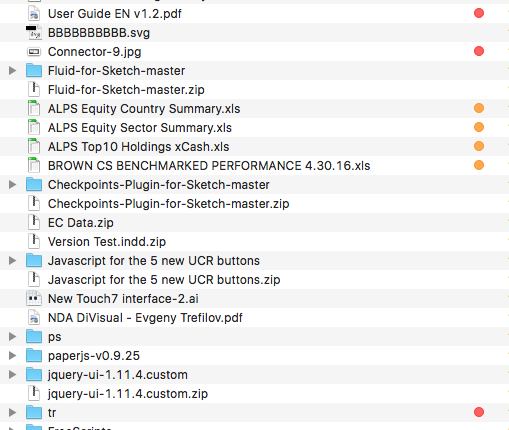The image size is (509, 430).
Task: Select the file name User Guide EN v1.2.pdf
Action: click(x=115, y=14)
